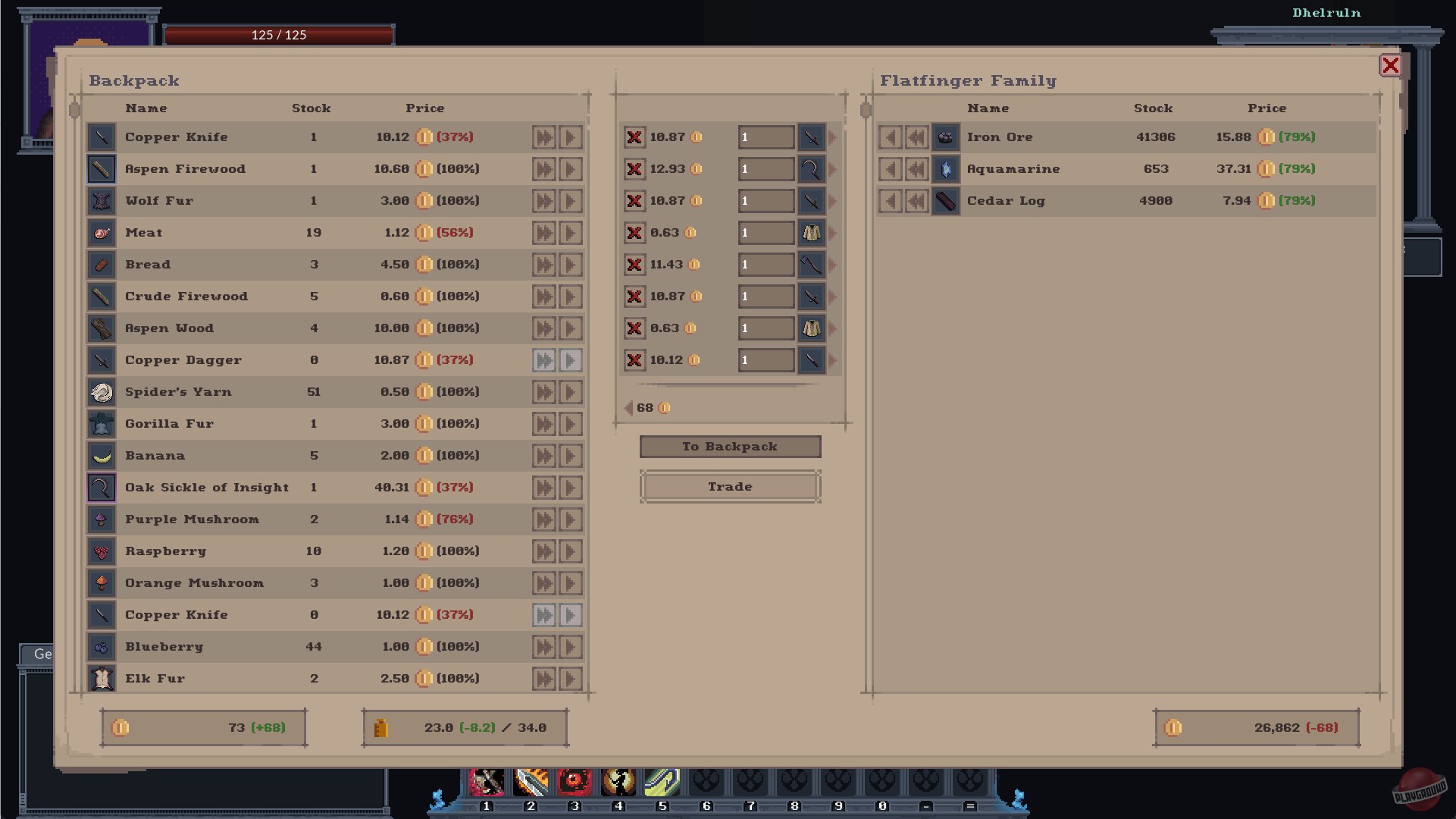Activate skill slot 1 in the hotbar
The width and height of the screenshot is (1456, 819).
click(487, 783)
